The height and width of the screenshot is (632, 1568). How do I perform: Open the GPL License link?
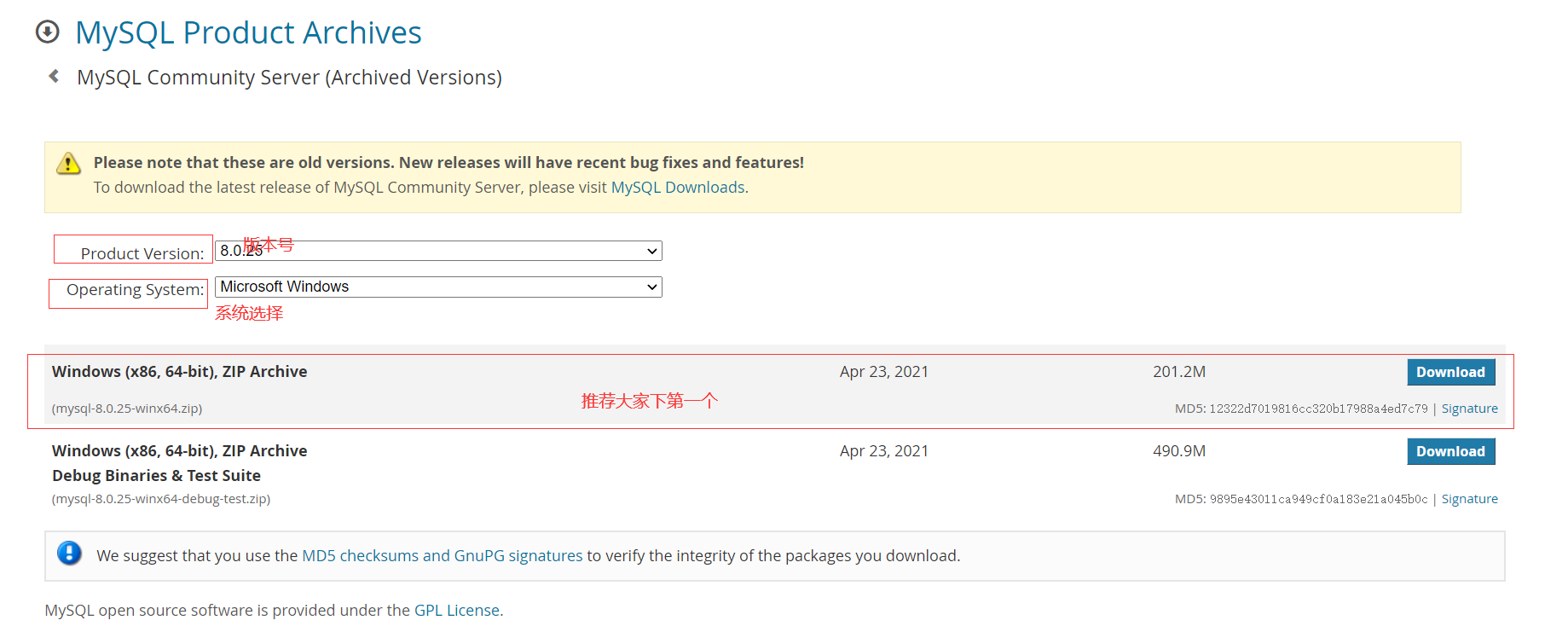tap(457, 611)
